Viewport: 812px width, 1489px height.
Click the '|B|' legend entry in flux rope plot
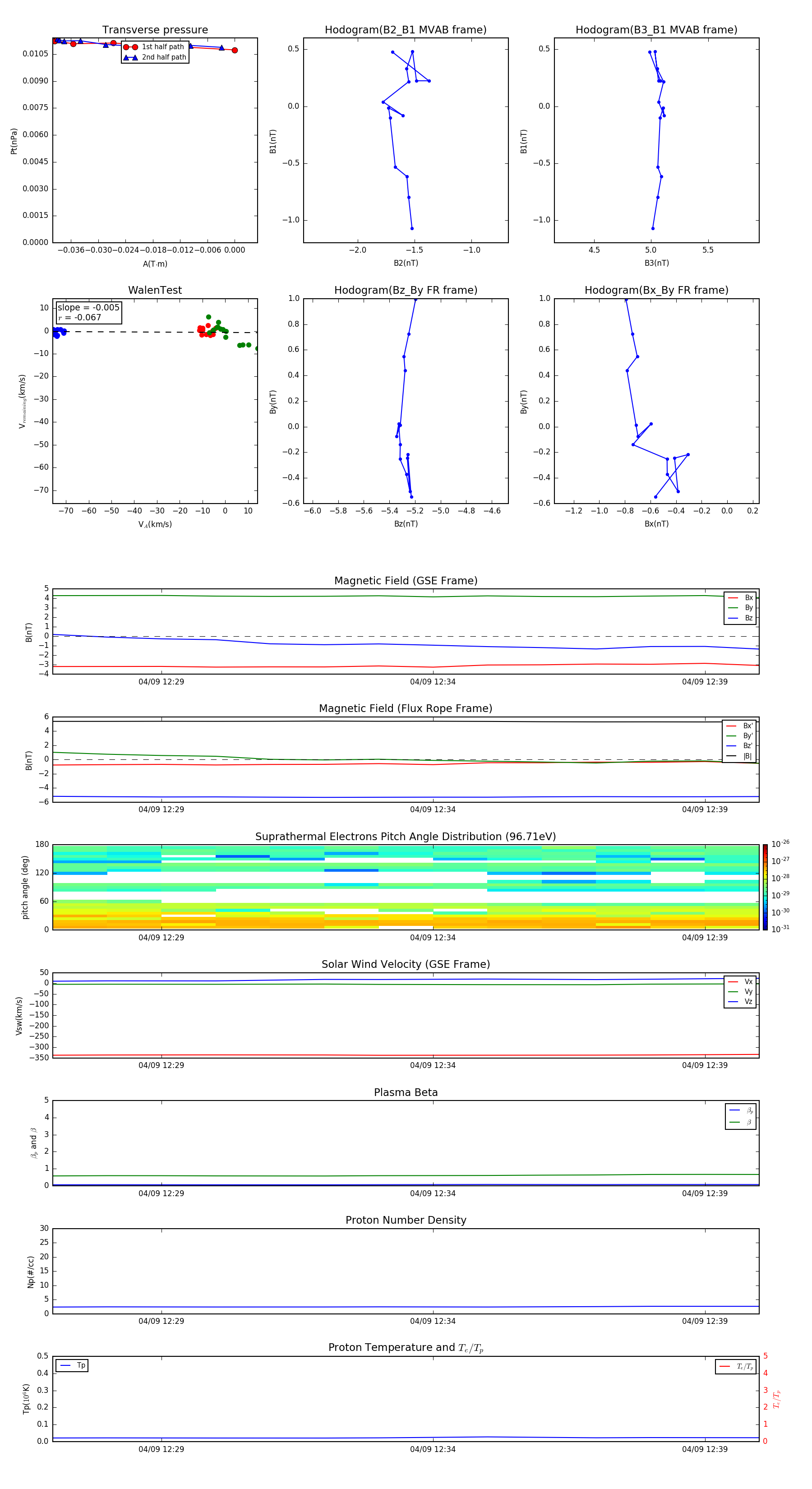(x=740, y=756)
